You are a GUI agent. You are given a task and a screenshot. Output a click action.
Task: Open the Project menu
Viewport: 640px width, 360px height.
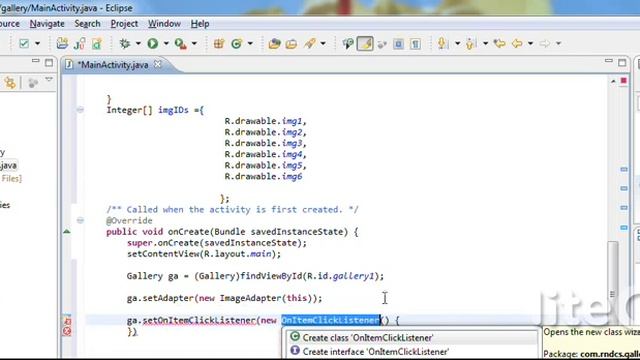tap(124, 24)
